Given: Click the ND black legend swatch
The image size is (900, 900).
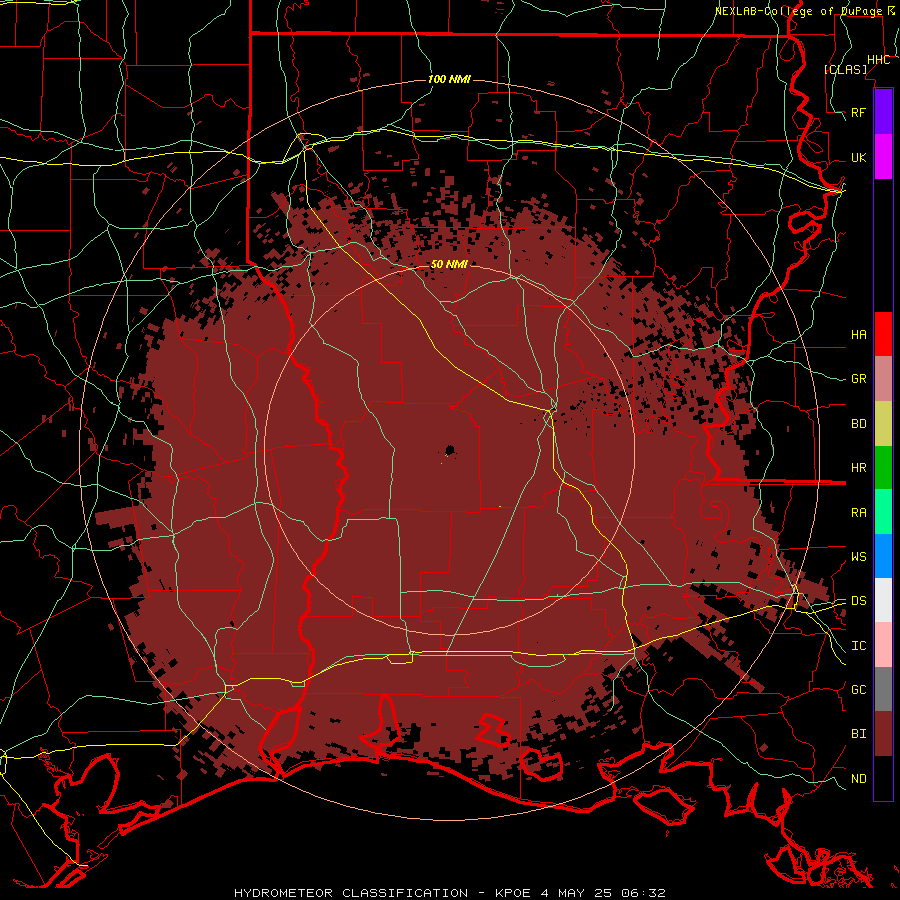Looking at the screenshot, I should 883,778.
